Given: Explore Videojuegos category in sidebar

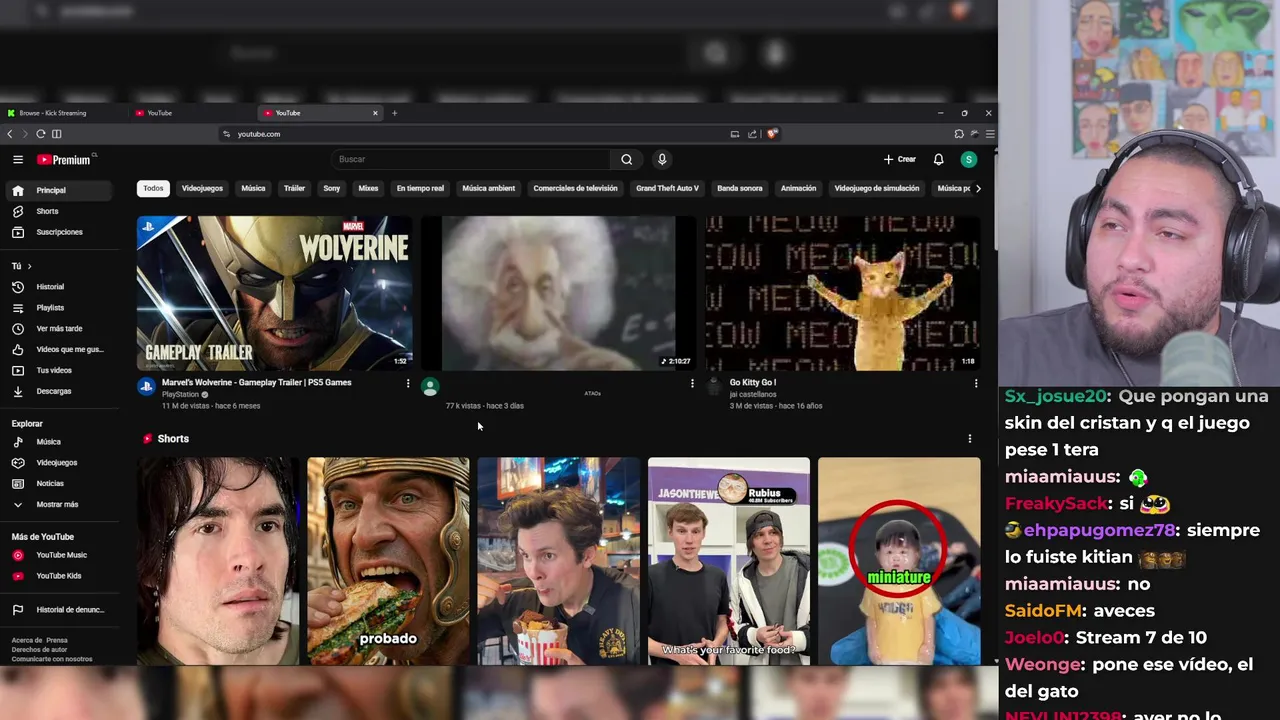Looking at the screenshot, I should point(60,463).
